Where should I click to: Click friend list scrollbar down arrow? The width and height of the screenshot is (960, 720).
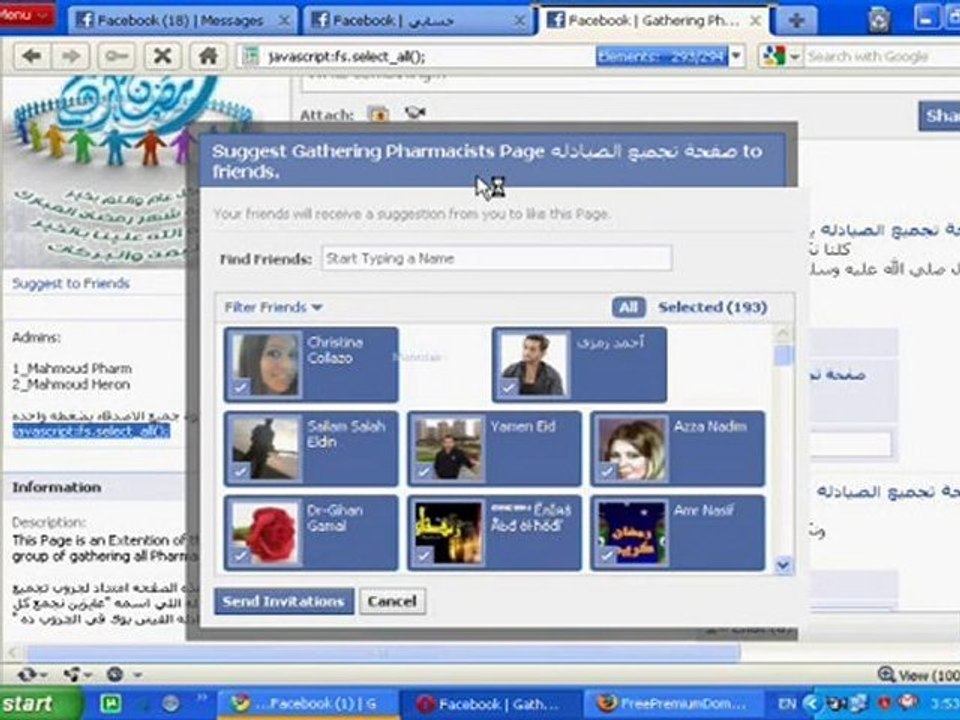pos(784,564)
